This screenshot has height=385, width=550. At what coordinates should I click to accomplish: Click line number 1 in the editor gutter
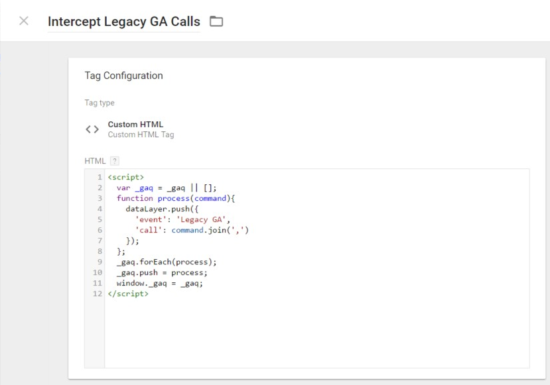(x=100, y=177)
